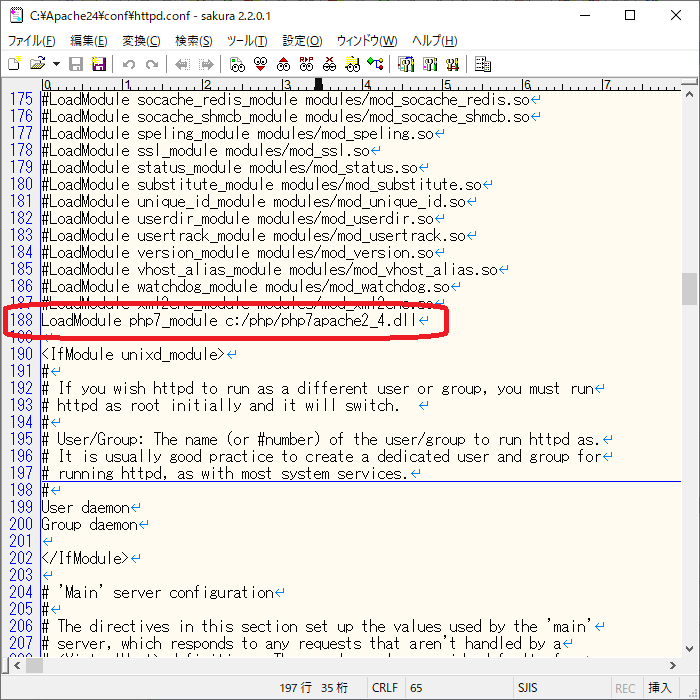
Task: Clear search marks with the red X binoculars
Action: 329,64
